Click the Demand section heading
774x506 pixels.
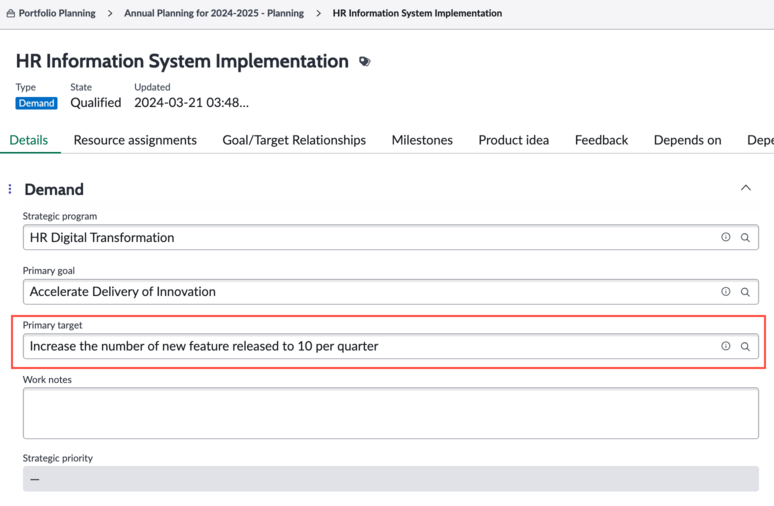(54, 190)
